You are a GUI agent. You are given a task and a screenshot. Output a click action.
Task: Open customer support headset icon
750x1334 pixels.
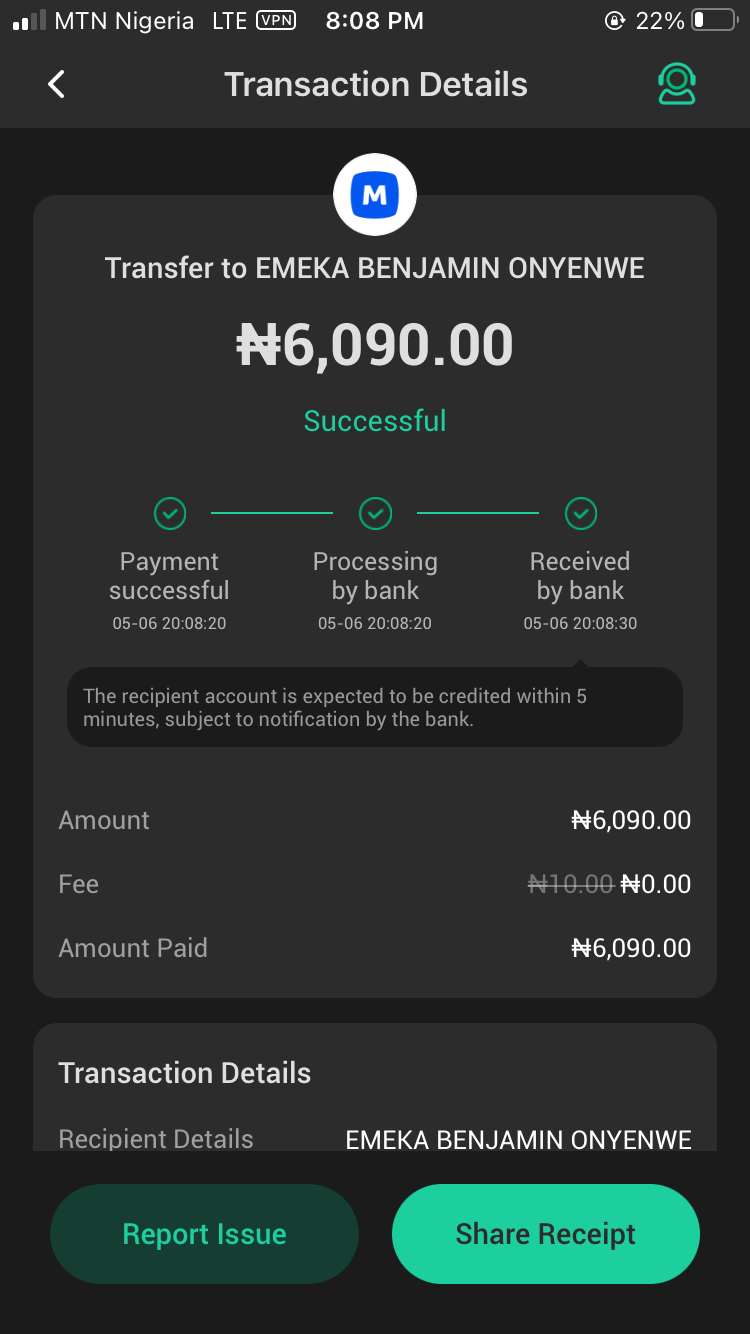click(x=676, y=84)
